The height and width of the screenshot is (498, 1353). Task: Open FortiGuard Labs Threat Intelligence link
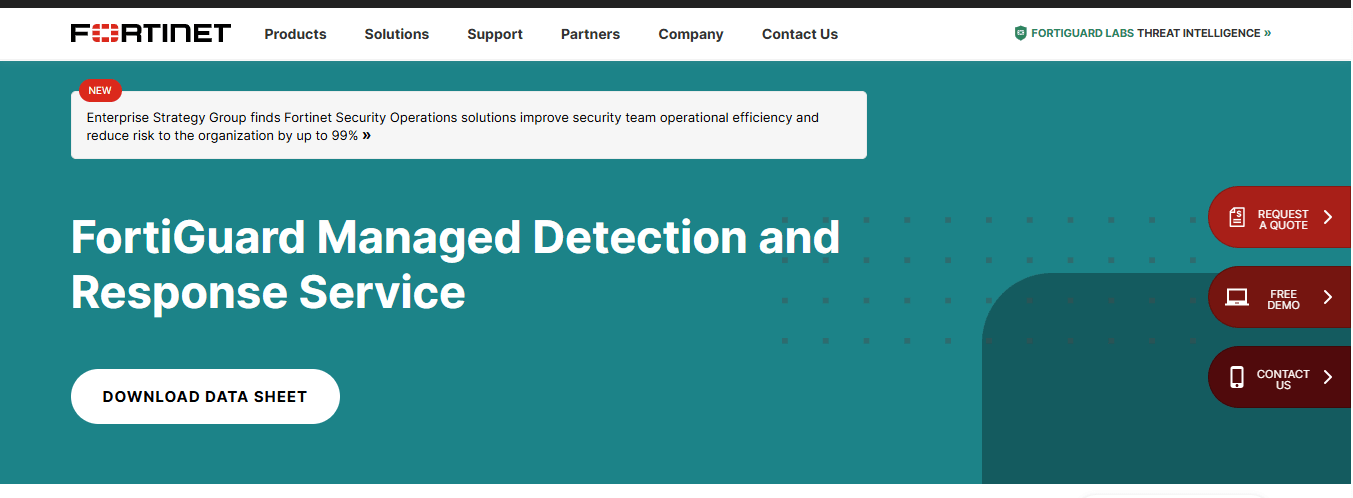click(1143, 33)
